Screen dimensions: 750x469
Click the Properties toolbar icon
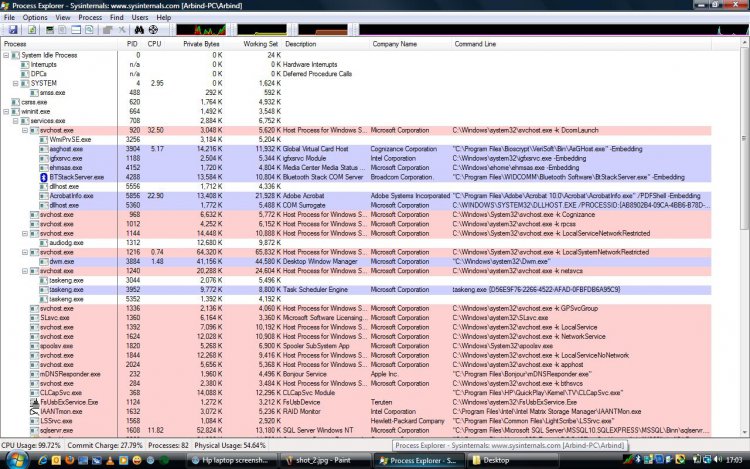coord(108,30)
